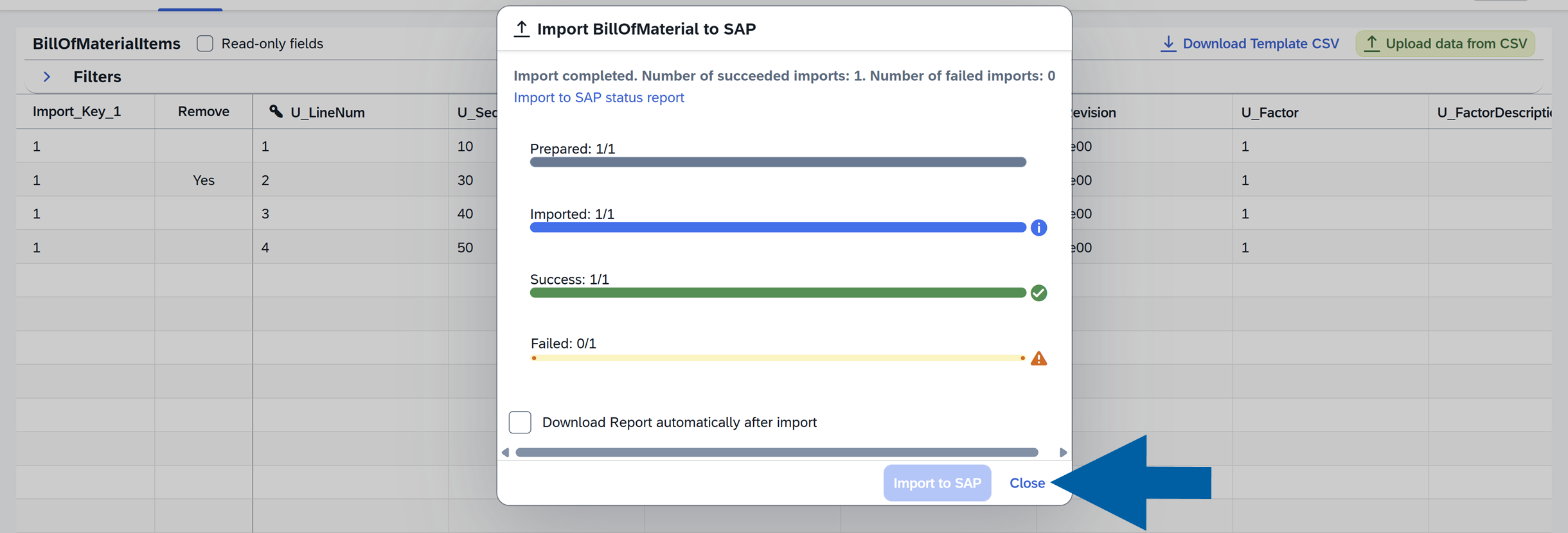Click the Imported 1/1 progress bar
Image resolution: width=1568 pixels, height=533 pixels.
pyautogui.click(x=778, y=228)
